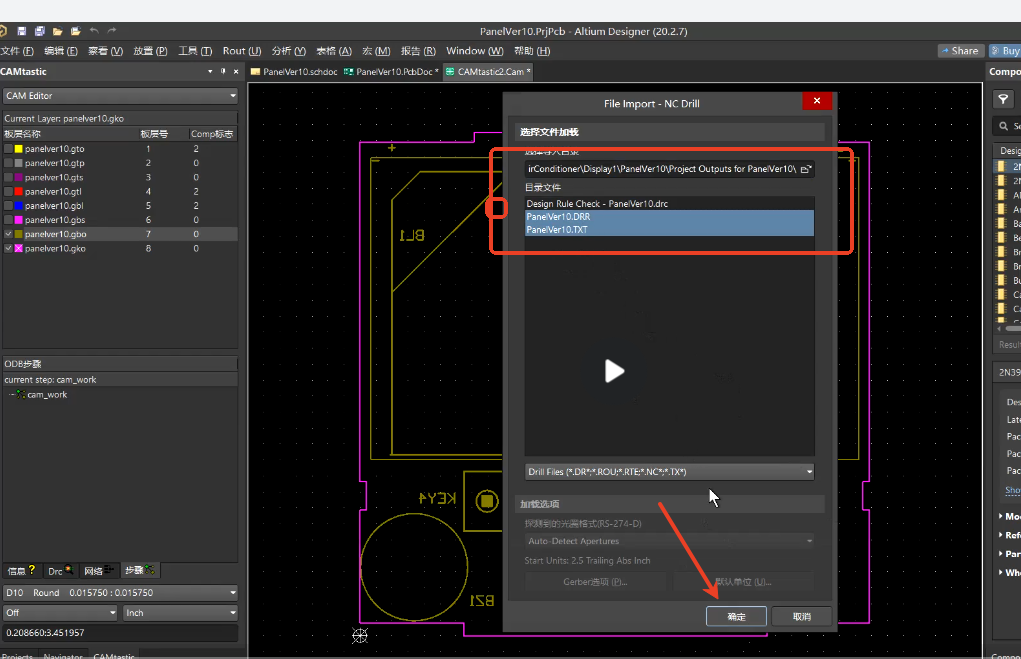Pin the CAMtastic panel with pushpin icon
1021x659 pixels.
pos(223,71)
